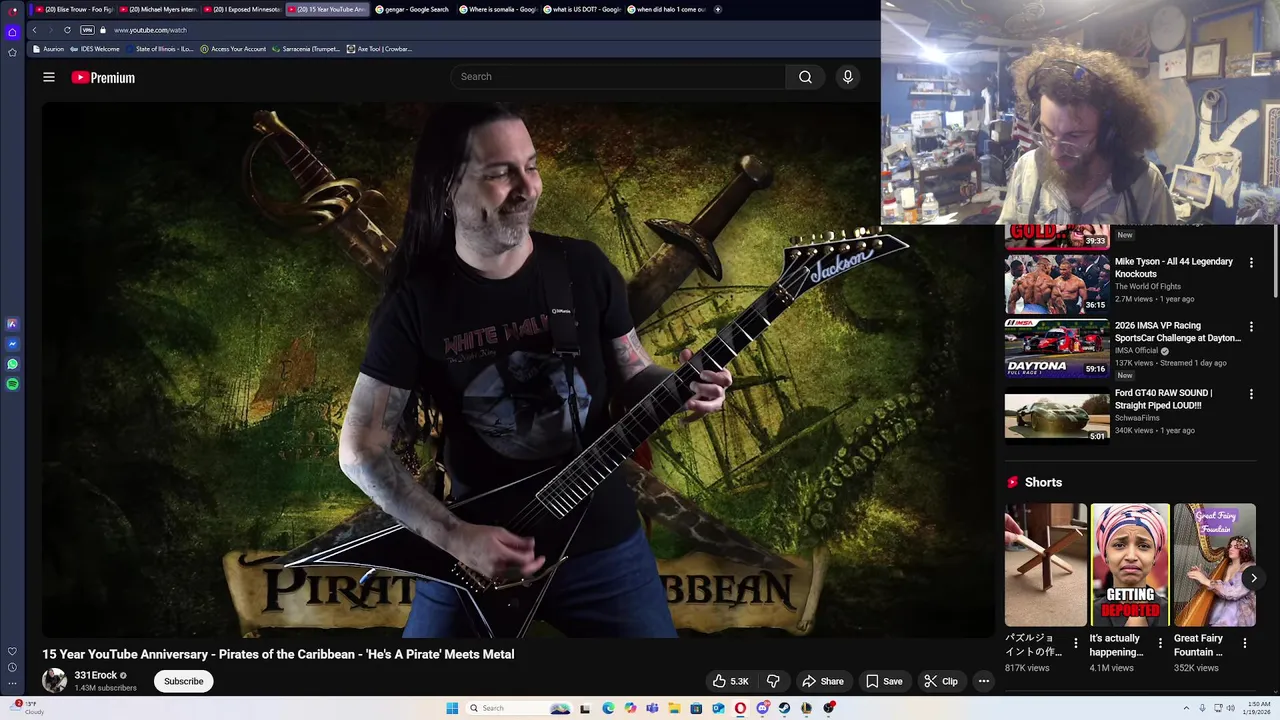Switch to Where is somalia tab
The width and height of the screenshot is (1280, 720).
click(497, 9)
